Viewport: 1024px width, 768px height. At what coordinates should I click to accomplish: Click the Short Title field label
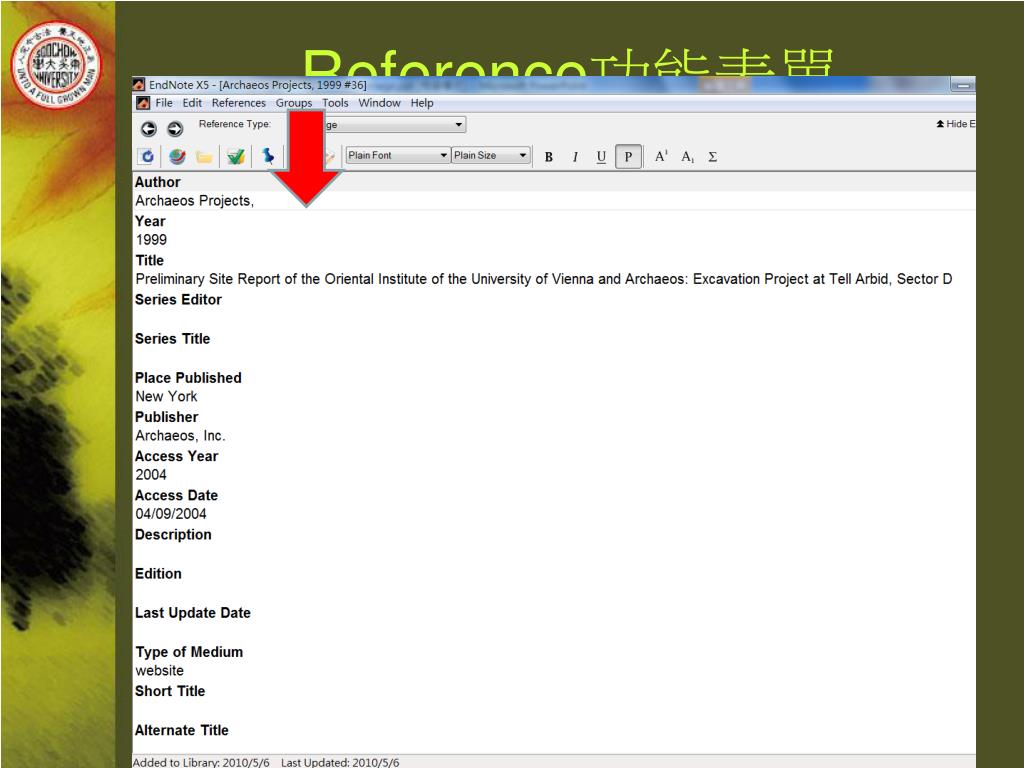click(x=170, y=691)
